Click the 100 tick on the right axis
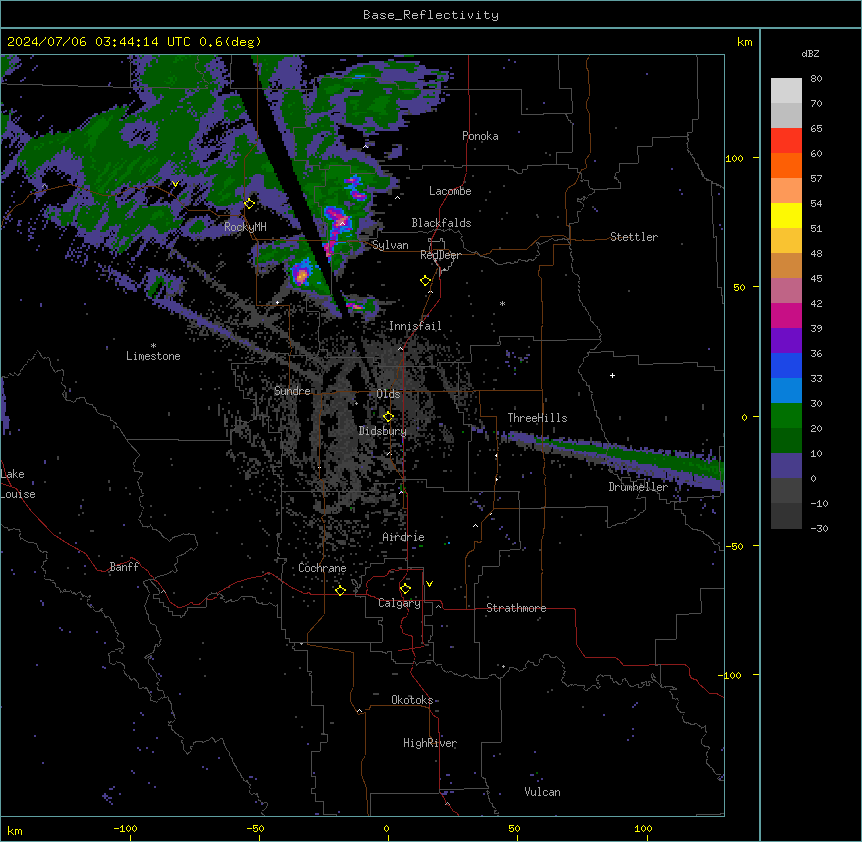This screenshot has width=862, height=842. [734, 158]
